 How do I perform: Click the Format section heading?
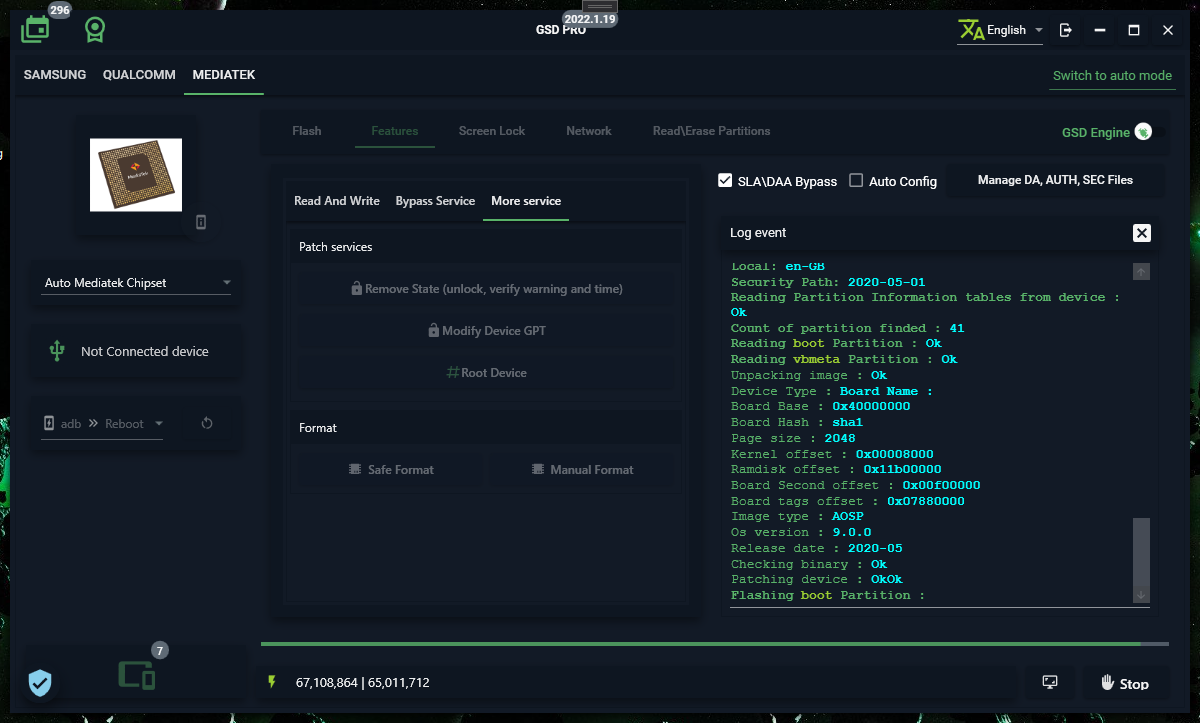(x=318, y=428)
